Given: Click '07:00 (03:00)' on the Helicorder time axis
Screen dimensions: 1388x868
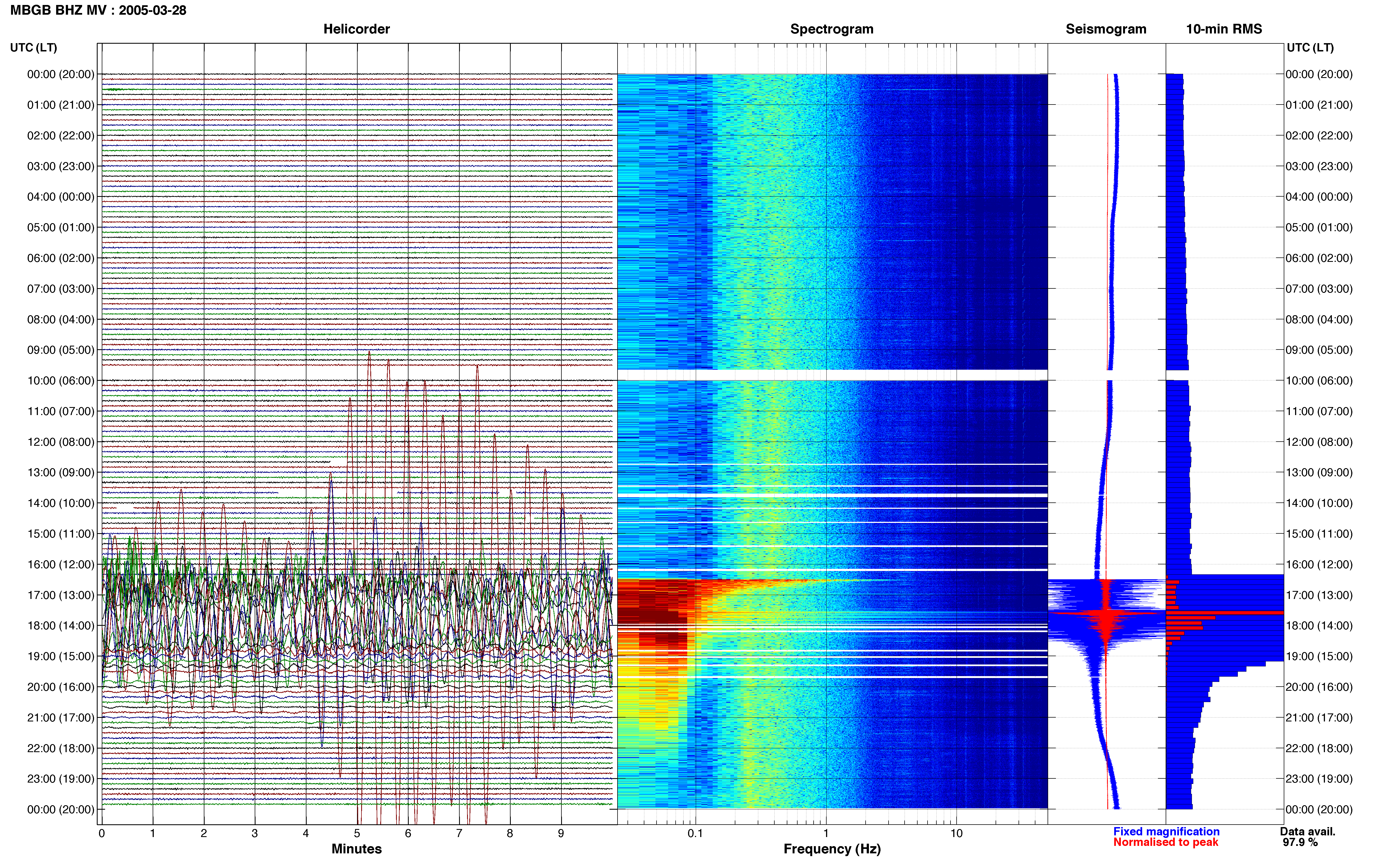Looking at the screenshot, I should coord(61,289).
